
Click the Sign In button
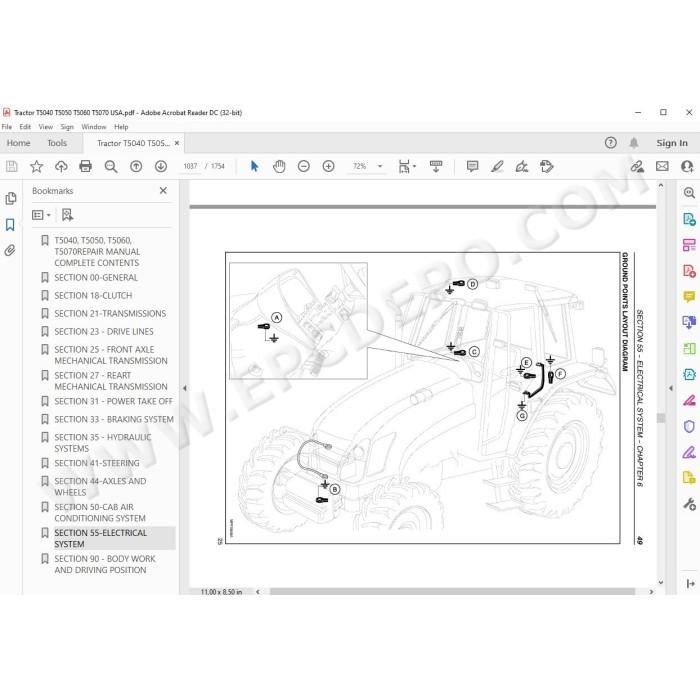click(672, 143)
